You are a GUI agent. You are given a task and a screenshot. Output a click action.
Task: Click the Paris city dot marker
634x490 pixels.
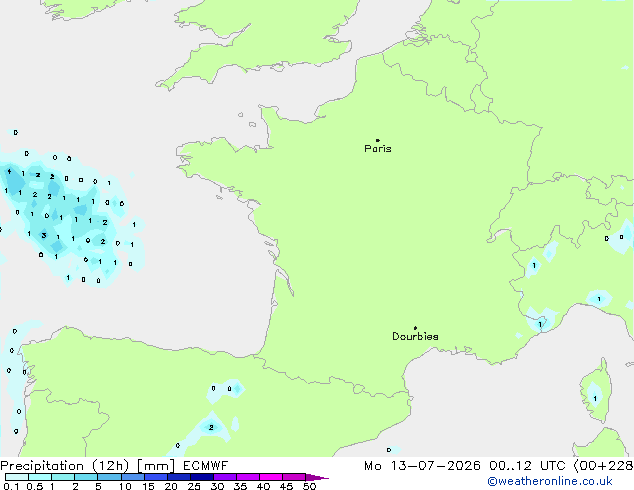point(378,140)
